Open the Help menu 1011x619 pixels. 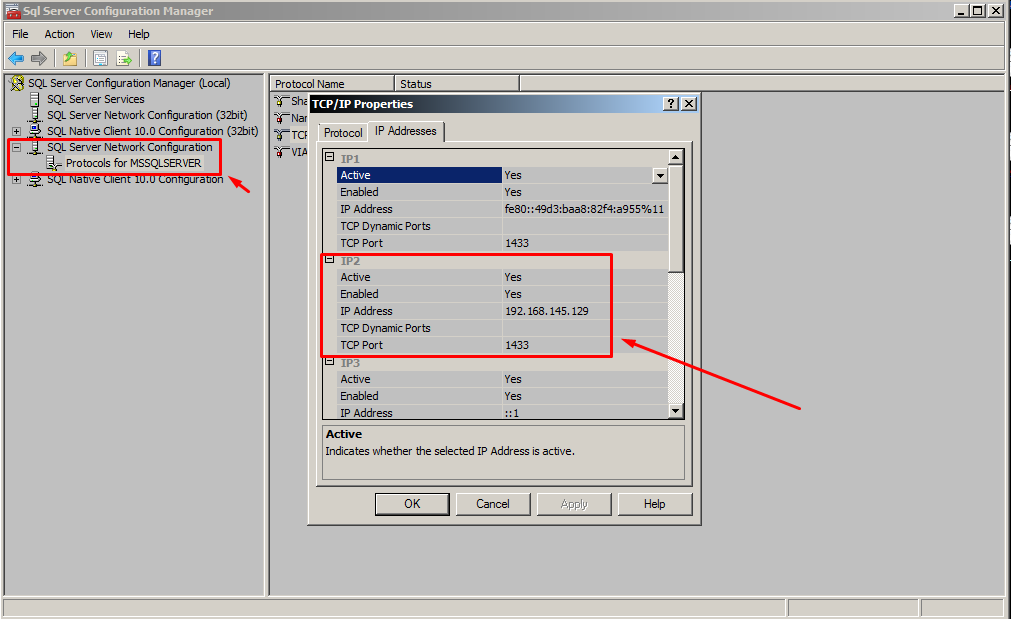(139, 34)
